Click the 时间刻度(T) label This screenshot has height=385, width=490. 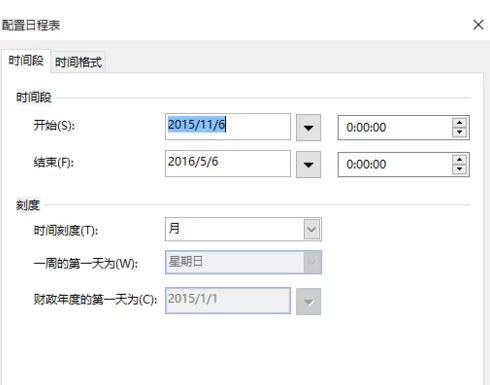[66, 231]
